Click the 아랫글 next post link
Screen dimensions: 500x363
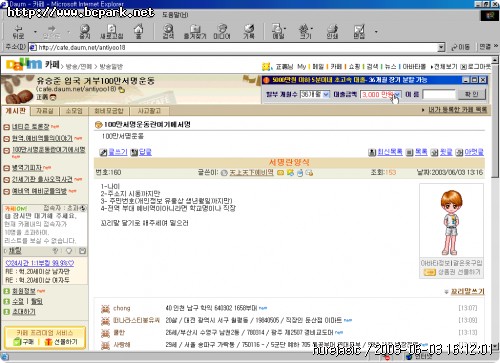[474, 152]
